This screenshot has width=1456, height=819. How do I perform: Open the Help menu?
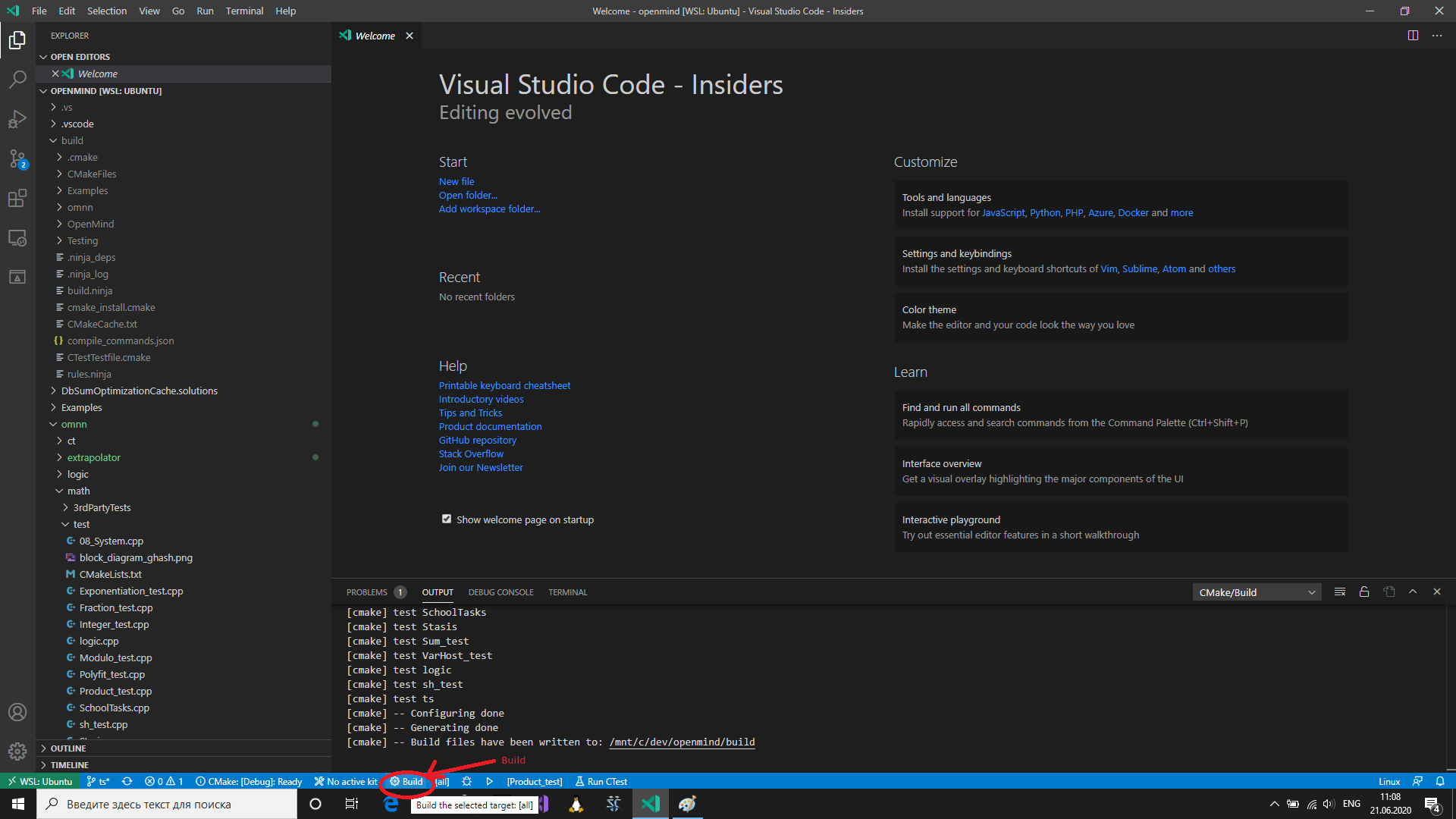286,11
